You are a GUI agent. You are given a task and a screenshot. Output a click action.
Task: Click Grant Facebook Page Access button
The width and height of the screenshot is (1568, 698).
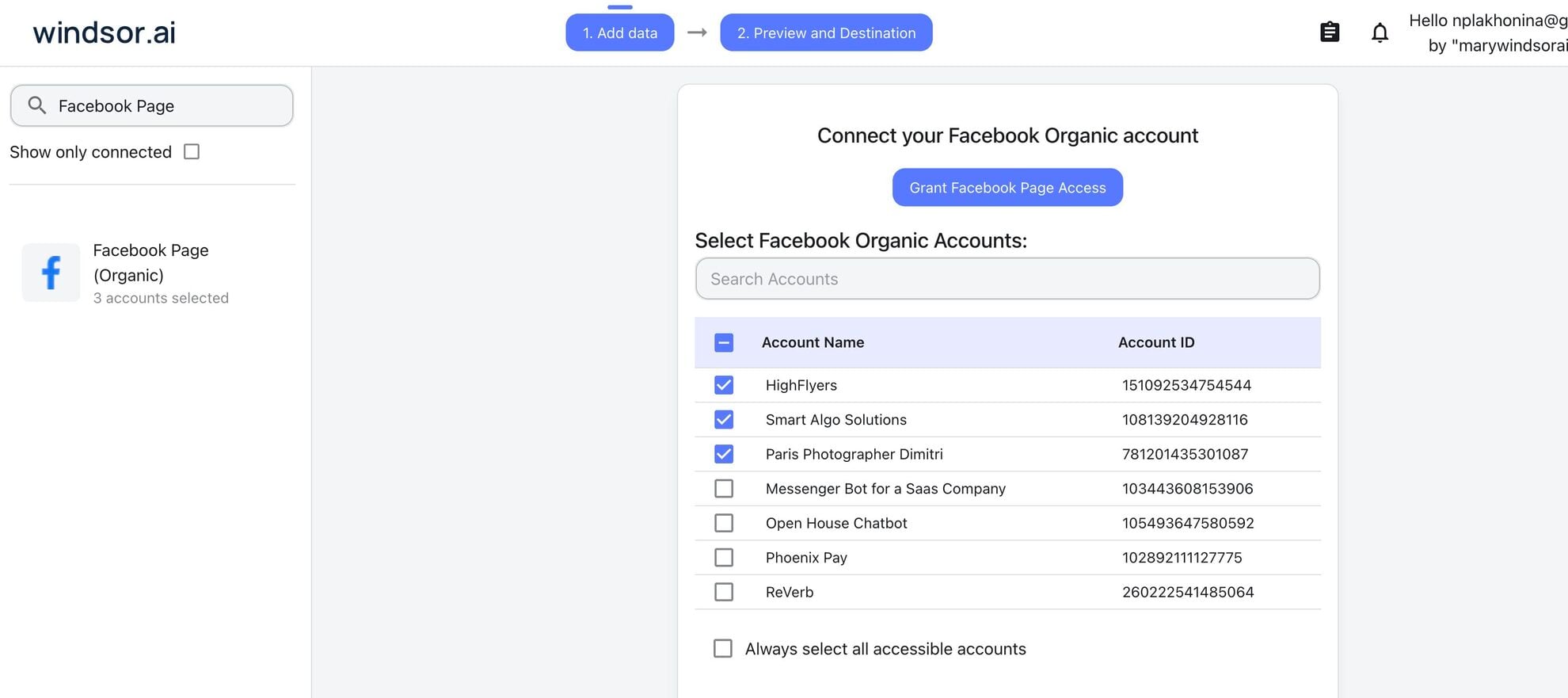(1007, 187)
